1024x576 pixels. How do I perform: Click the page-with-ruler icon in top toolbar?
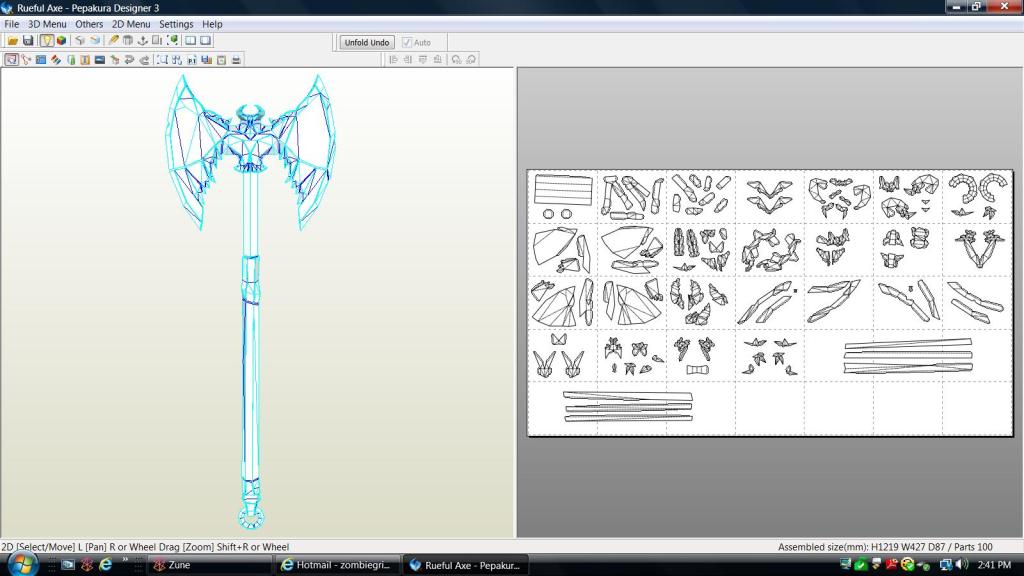157,40
